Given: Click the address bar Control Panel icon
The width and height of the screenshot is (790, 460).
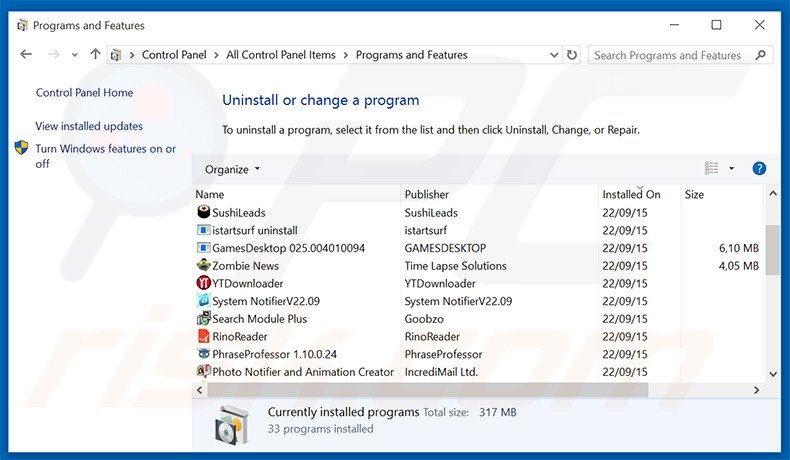Looking at the screenshot, I should [116, 55].
